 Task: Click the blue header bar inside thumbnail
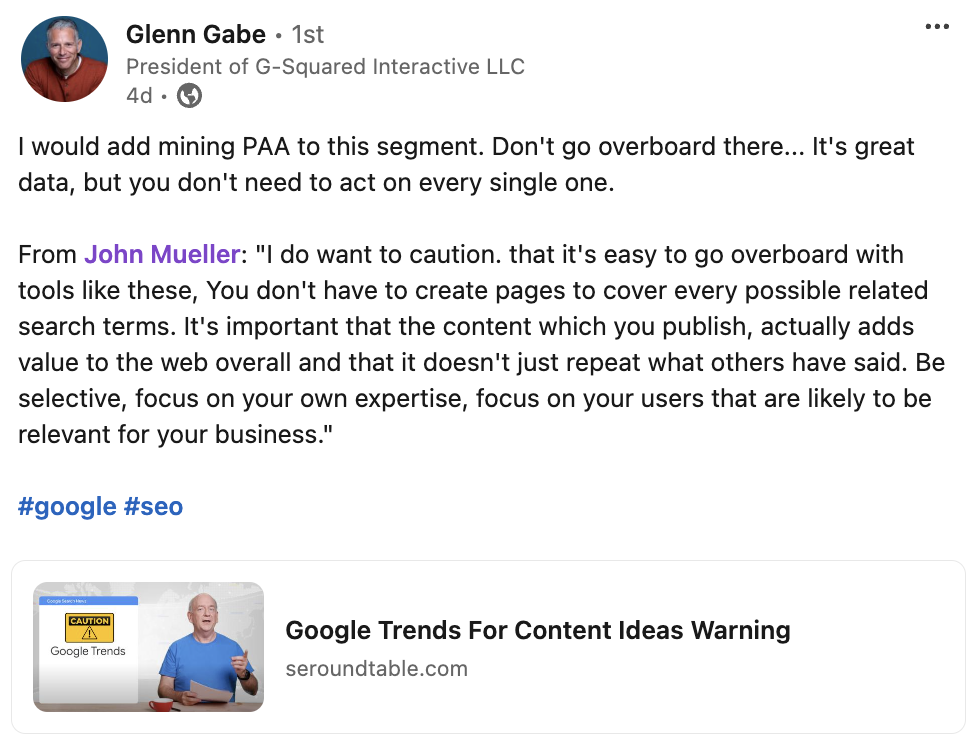click(x=88, y=601)
